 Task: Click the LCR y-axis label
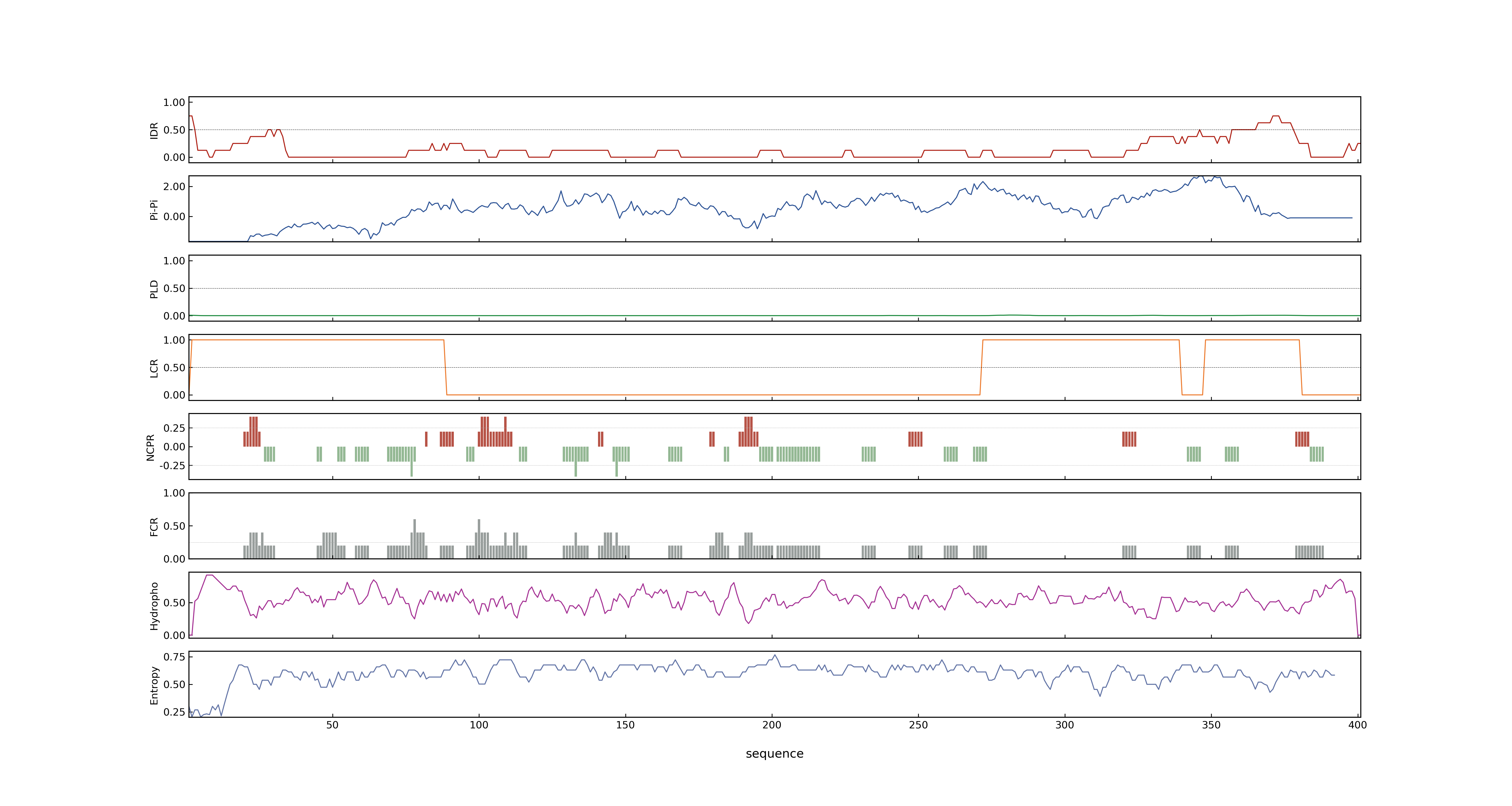pyautogui.click(x=154, y=368)
